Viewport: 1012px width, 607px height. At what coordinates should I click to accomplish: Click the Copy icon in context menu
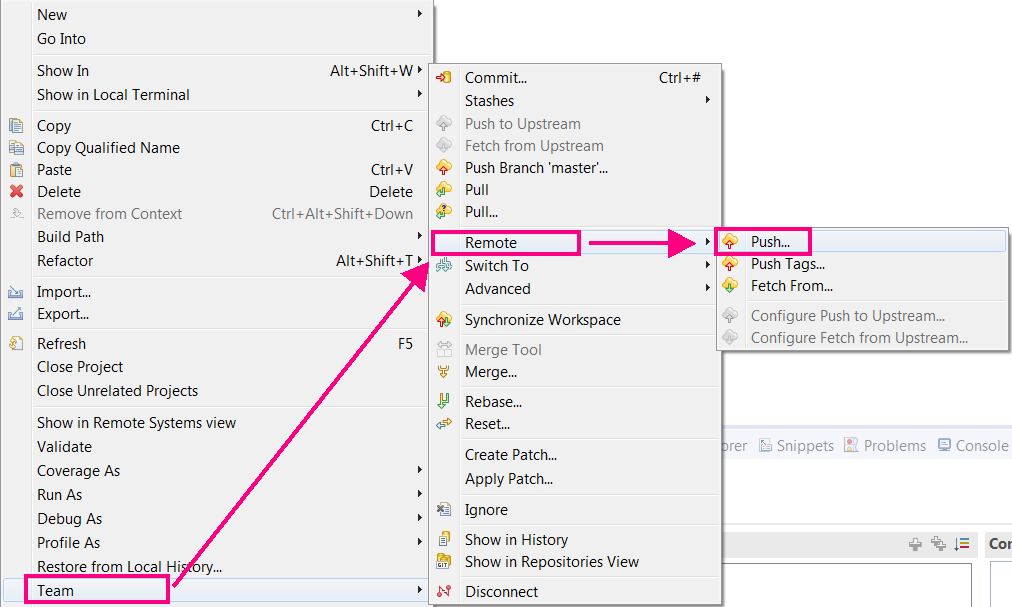pos(16,125)
